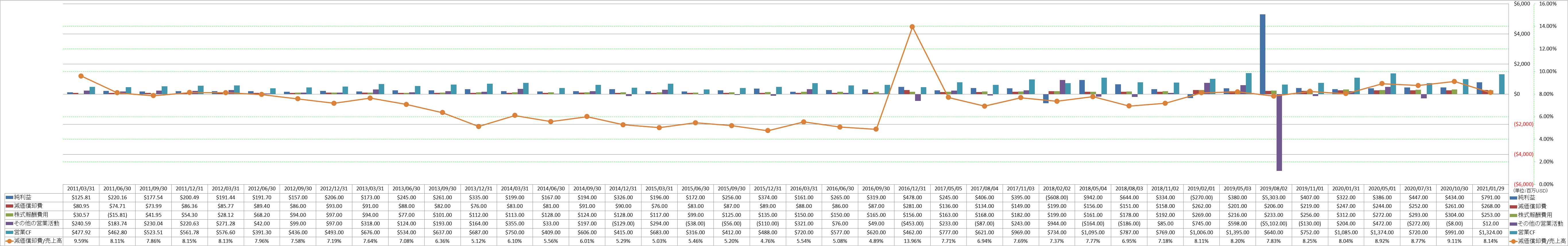
Task: Click the $561.78 cell
Action: [x=189, y=232]
